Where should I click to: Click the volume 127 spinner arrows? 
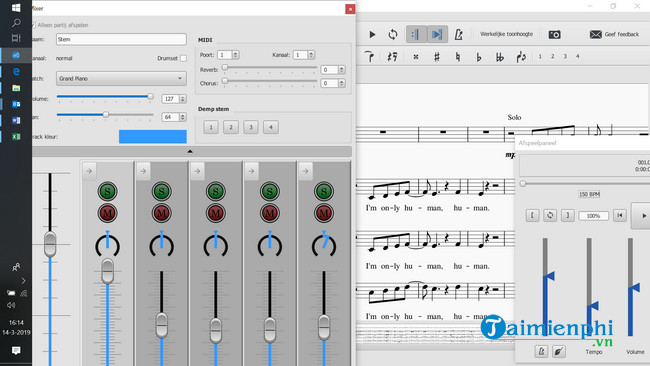182,99
